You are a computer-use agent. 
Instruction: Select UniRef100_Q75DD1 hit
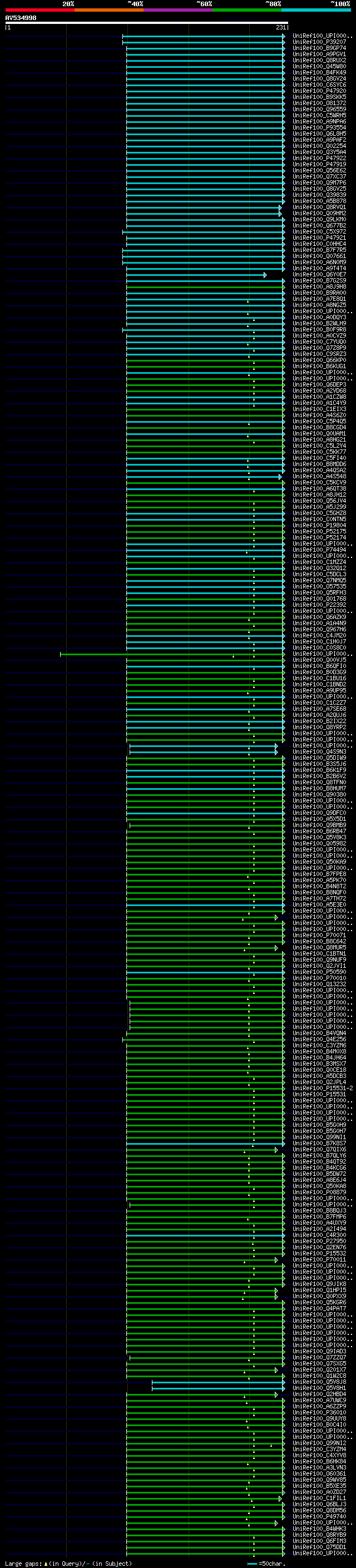pos(319,1547)
